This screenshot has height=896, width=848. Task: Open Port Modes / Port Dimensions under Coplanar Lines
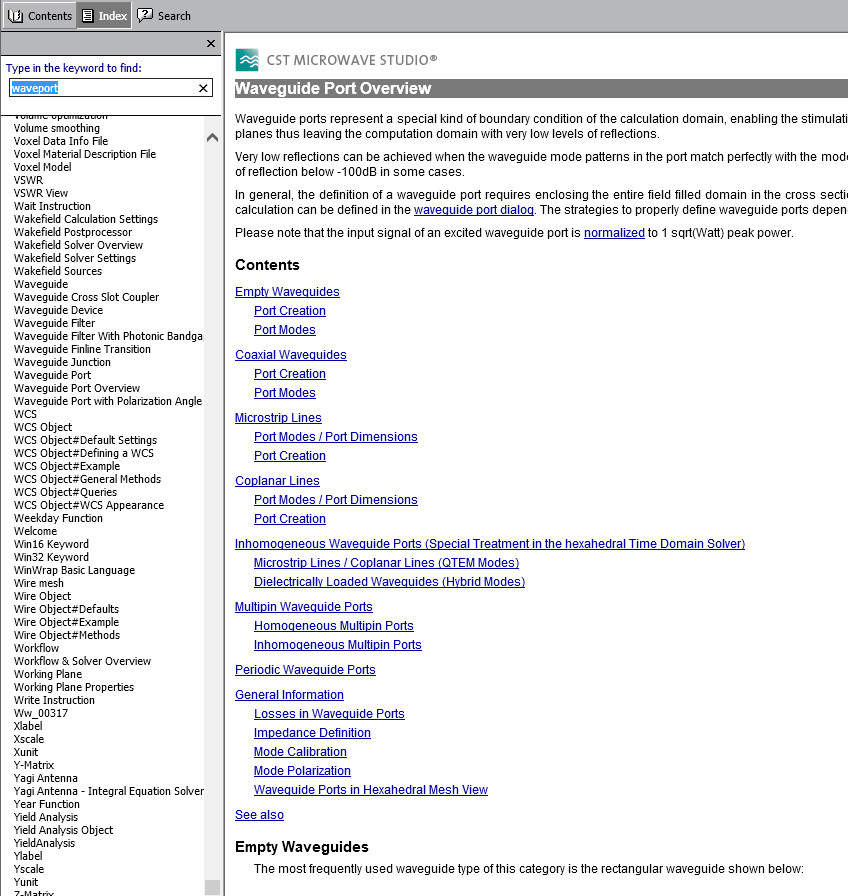point(335,499)
